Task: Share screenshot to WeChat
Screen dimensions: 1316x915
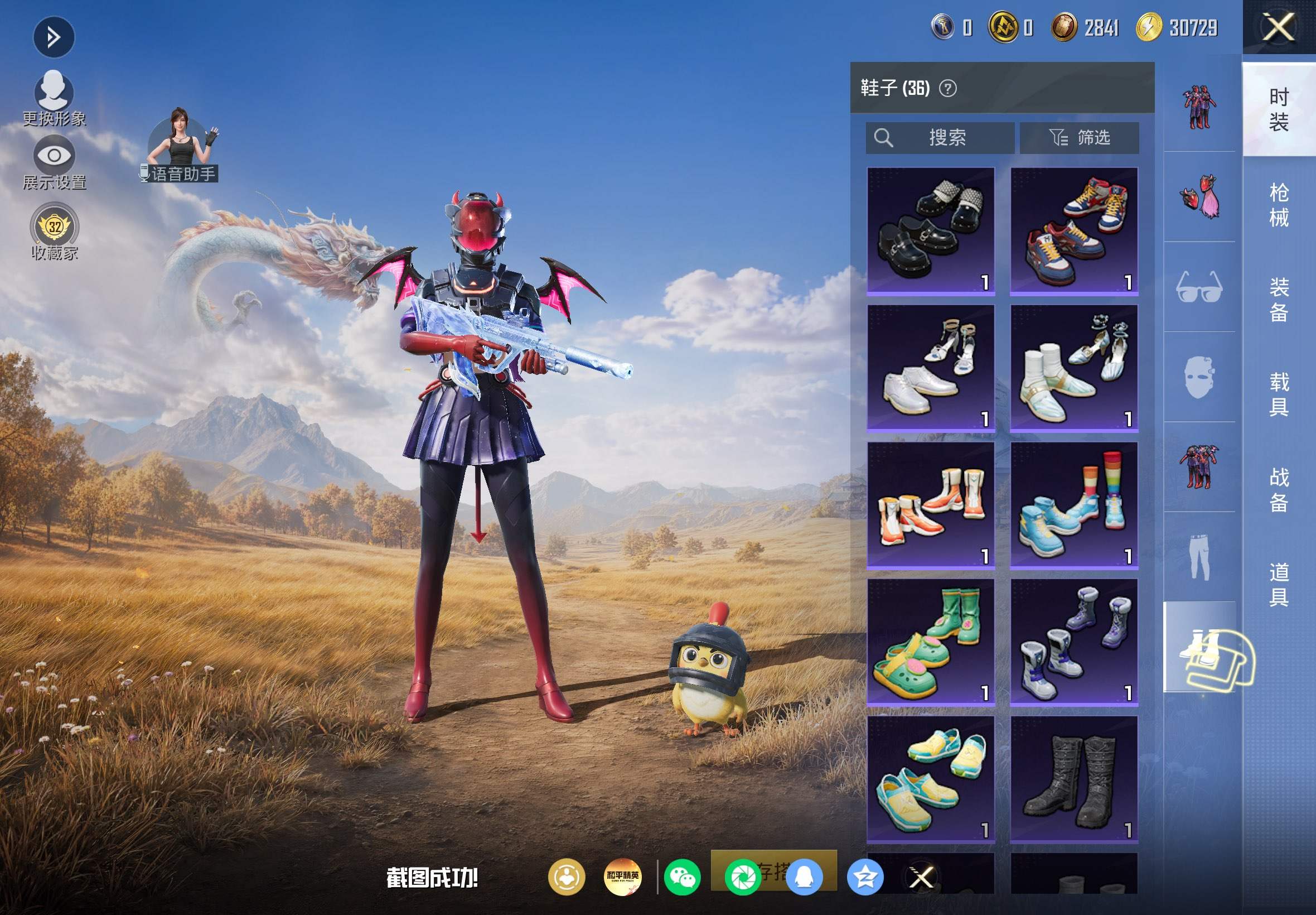Action: click(x=682, y=877)
